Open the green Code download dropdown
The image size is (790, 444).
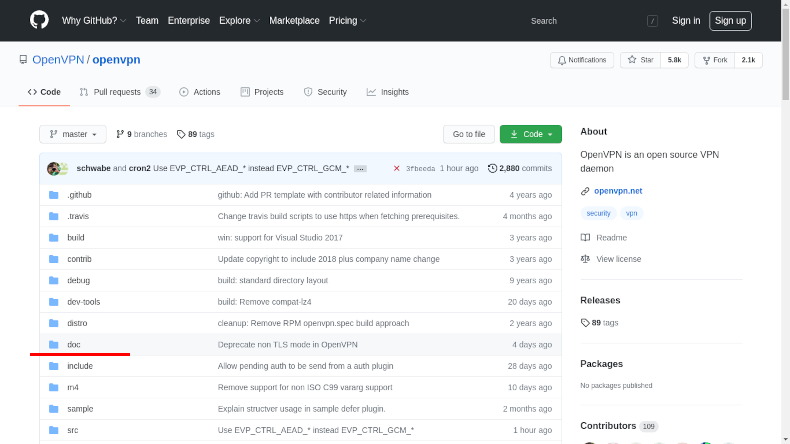(531, 134)
